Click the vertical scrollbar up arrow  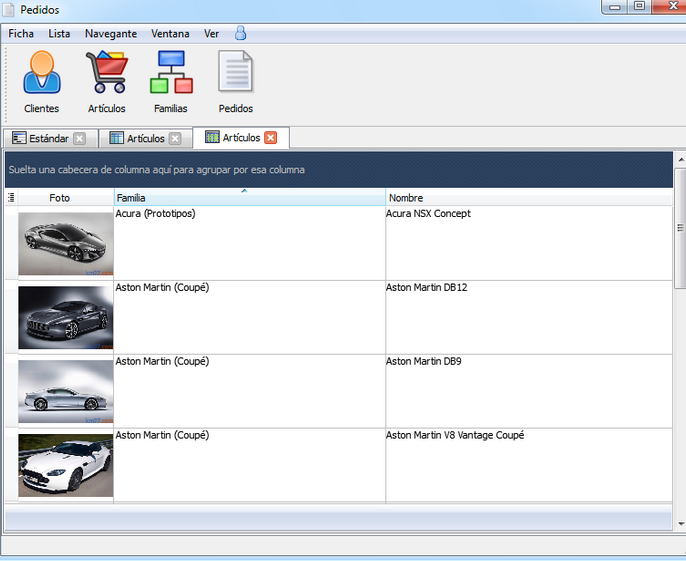pos(680,160)
